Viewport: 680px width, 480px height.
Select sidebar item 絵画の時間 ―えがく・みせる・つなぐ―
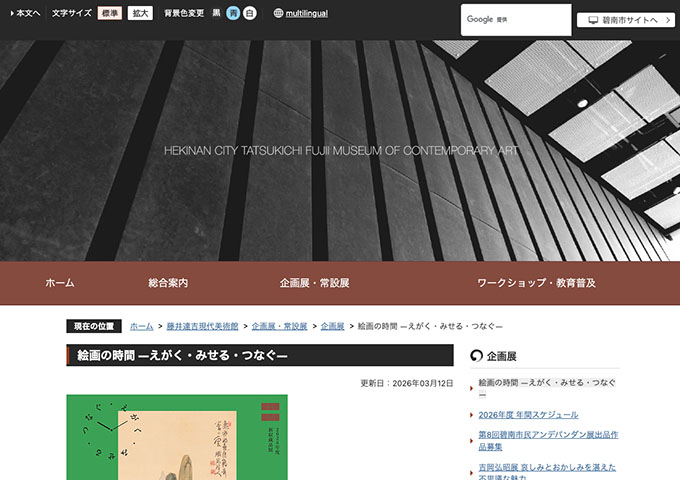546,388
